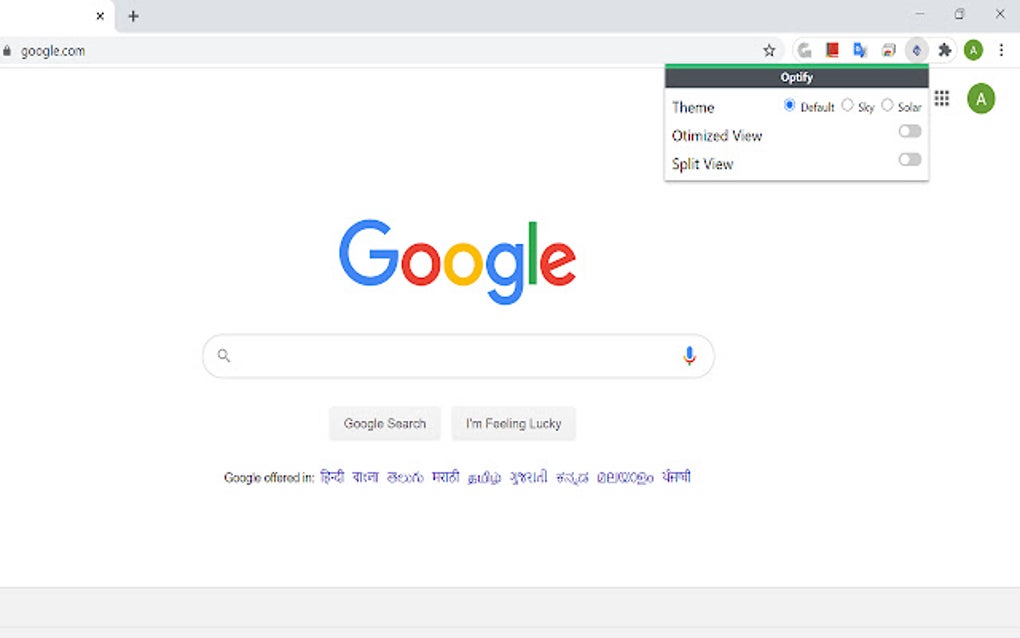Open the Grammarly extension icon
1020x638 pixels.
803,49
